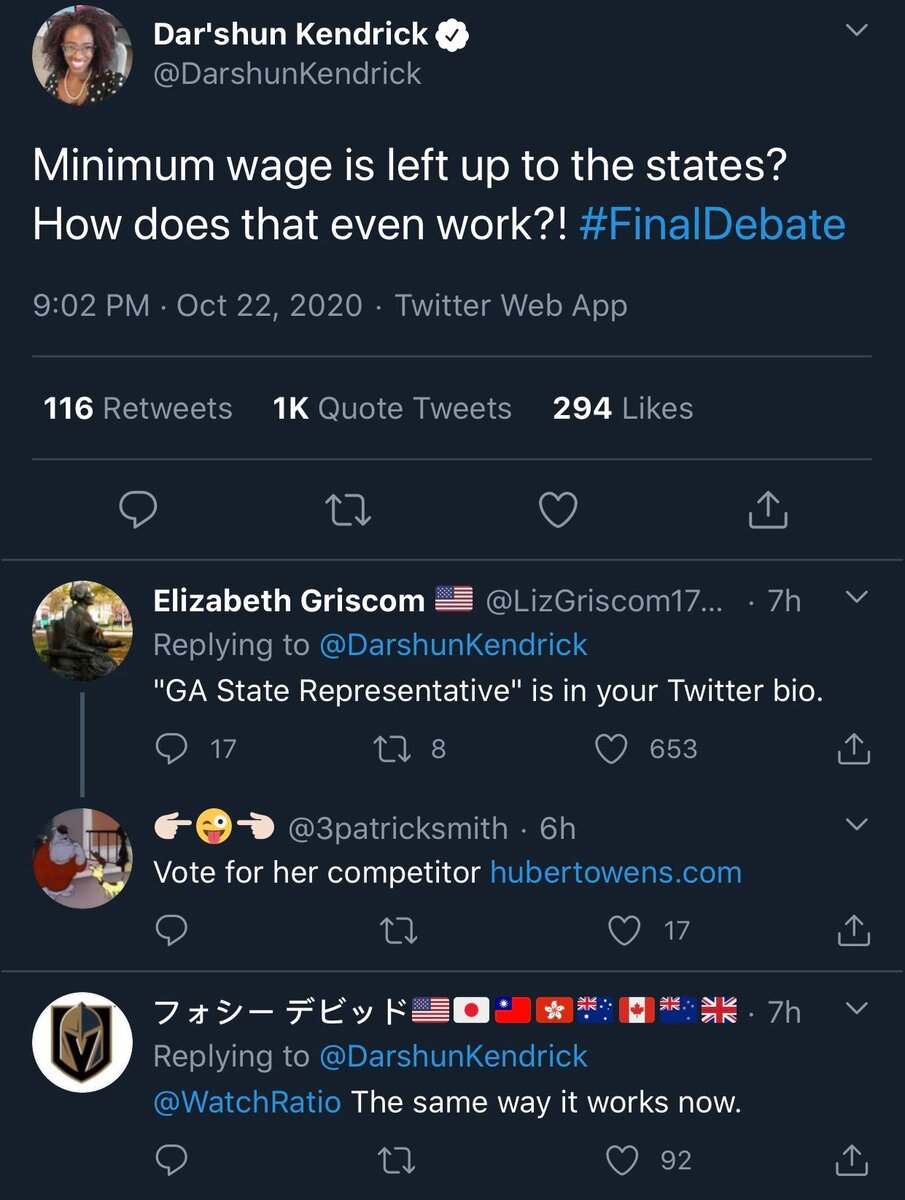This screenshot has height=1200, width=905.
Task: Retweet the 'same way it works now' reply
Action: click(x=399, y=1160)
